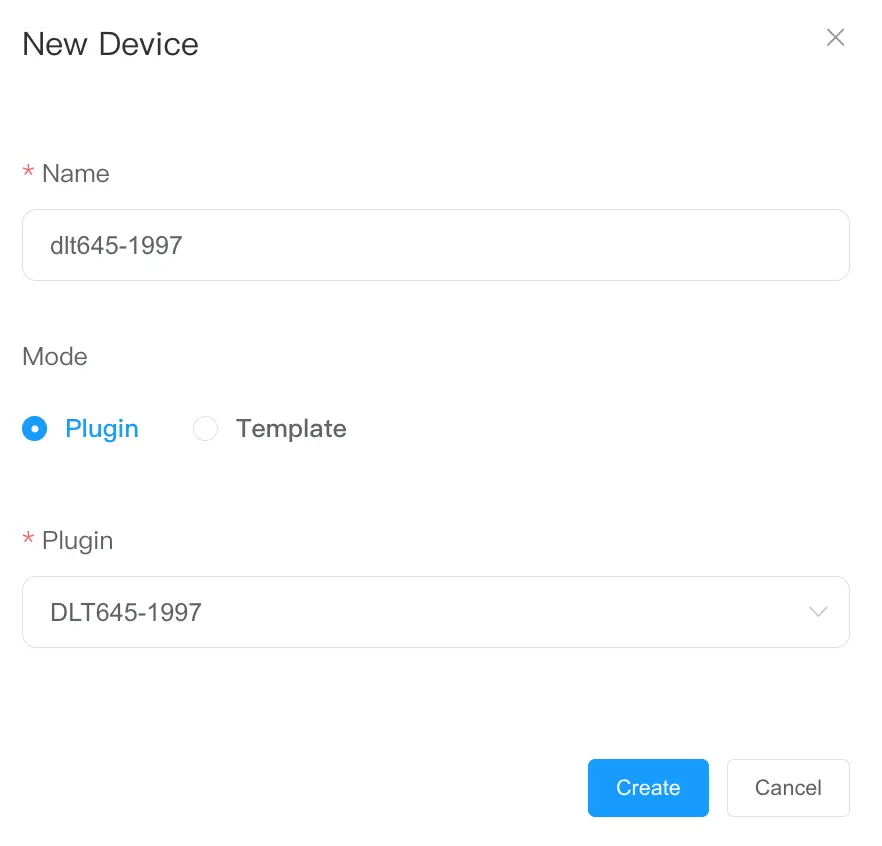Image resolution: width=882 pixels, height=846 pixels.
Task: Click the "Name" field label
Action: click(x=75, y=173)
